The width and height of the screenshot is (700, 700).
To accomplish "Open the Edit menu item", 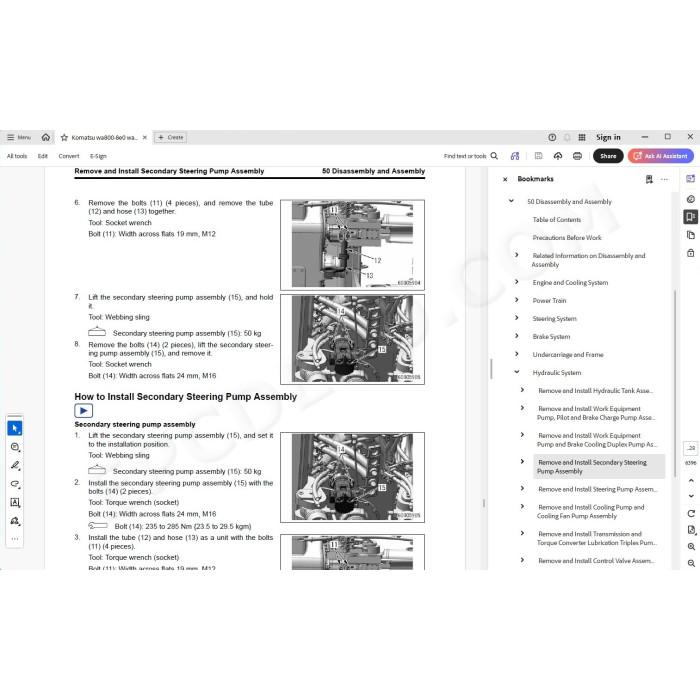I will click(42, 156).
